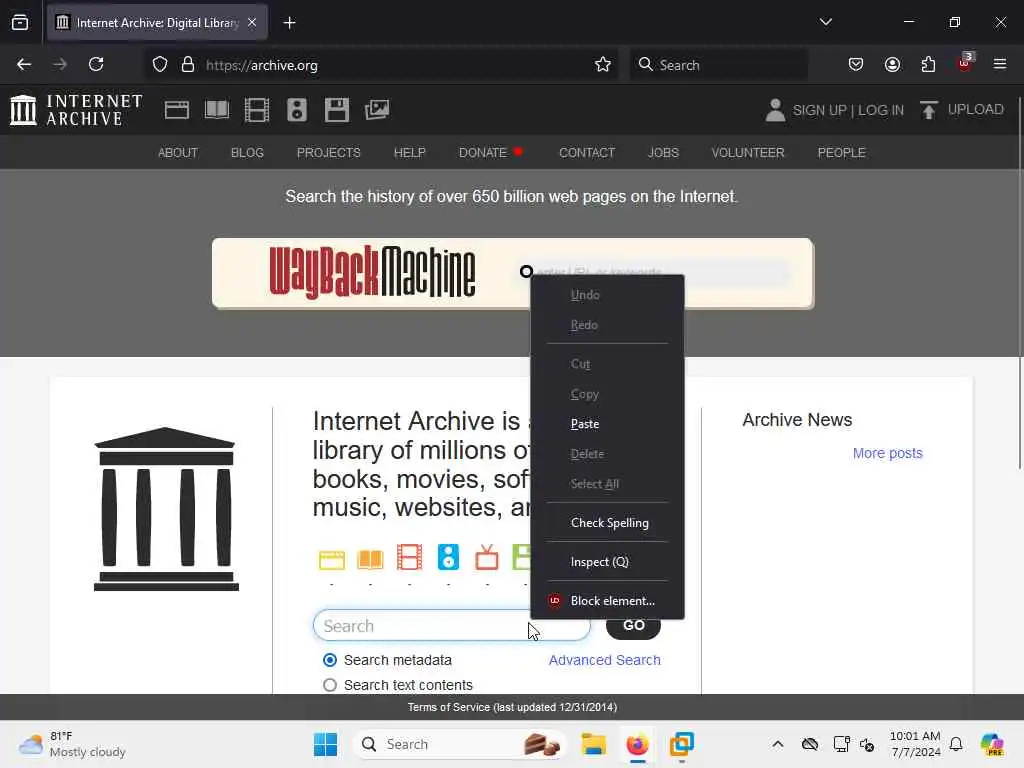The width and height of the screenshot is (1024, 768).
Task: Click the weather widget in taskbar
Action: click(72, 744)
